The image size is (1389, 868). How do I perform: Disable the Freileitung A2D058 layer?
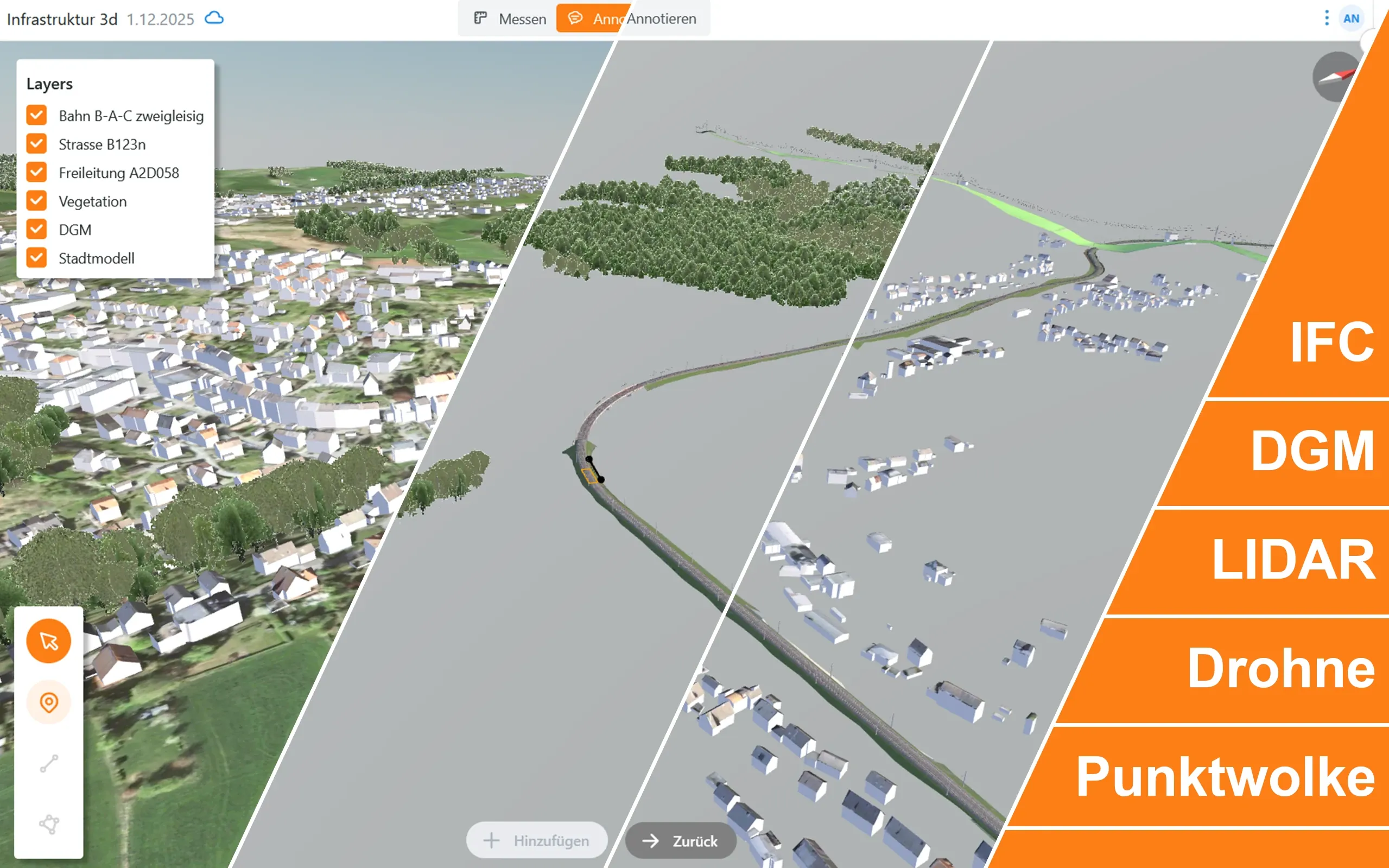coord(37,172)
